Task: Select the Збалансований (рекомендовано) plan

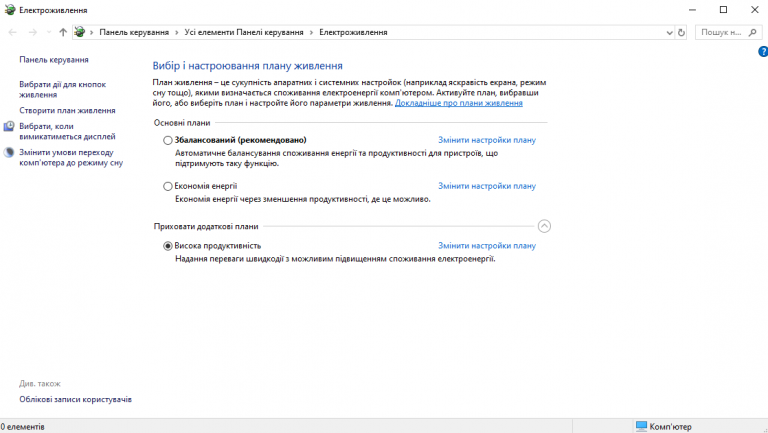Action: pos(168,141)
